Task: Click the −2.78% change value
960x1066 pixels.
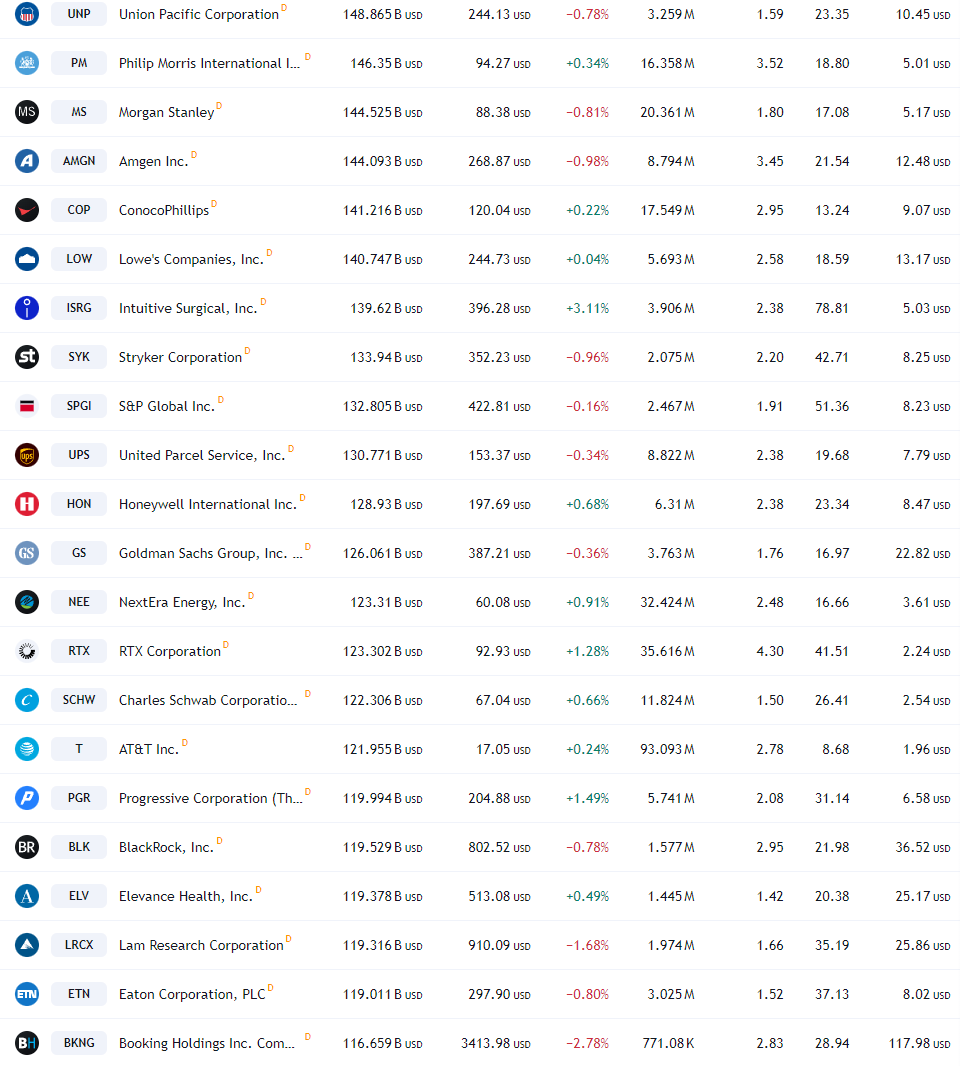Action: (x=587, y=1043)
